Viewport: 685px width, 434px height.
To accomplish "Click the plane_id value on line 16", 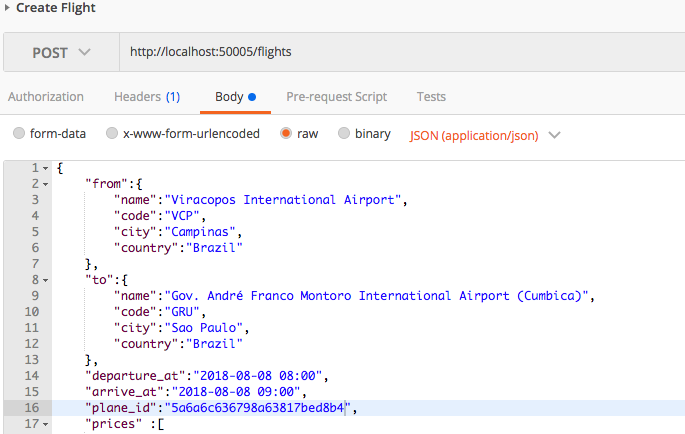I will pyautogui.click(x=257, y=408).
